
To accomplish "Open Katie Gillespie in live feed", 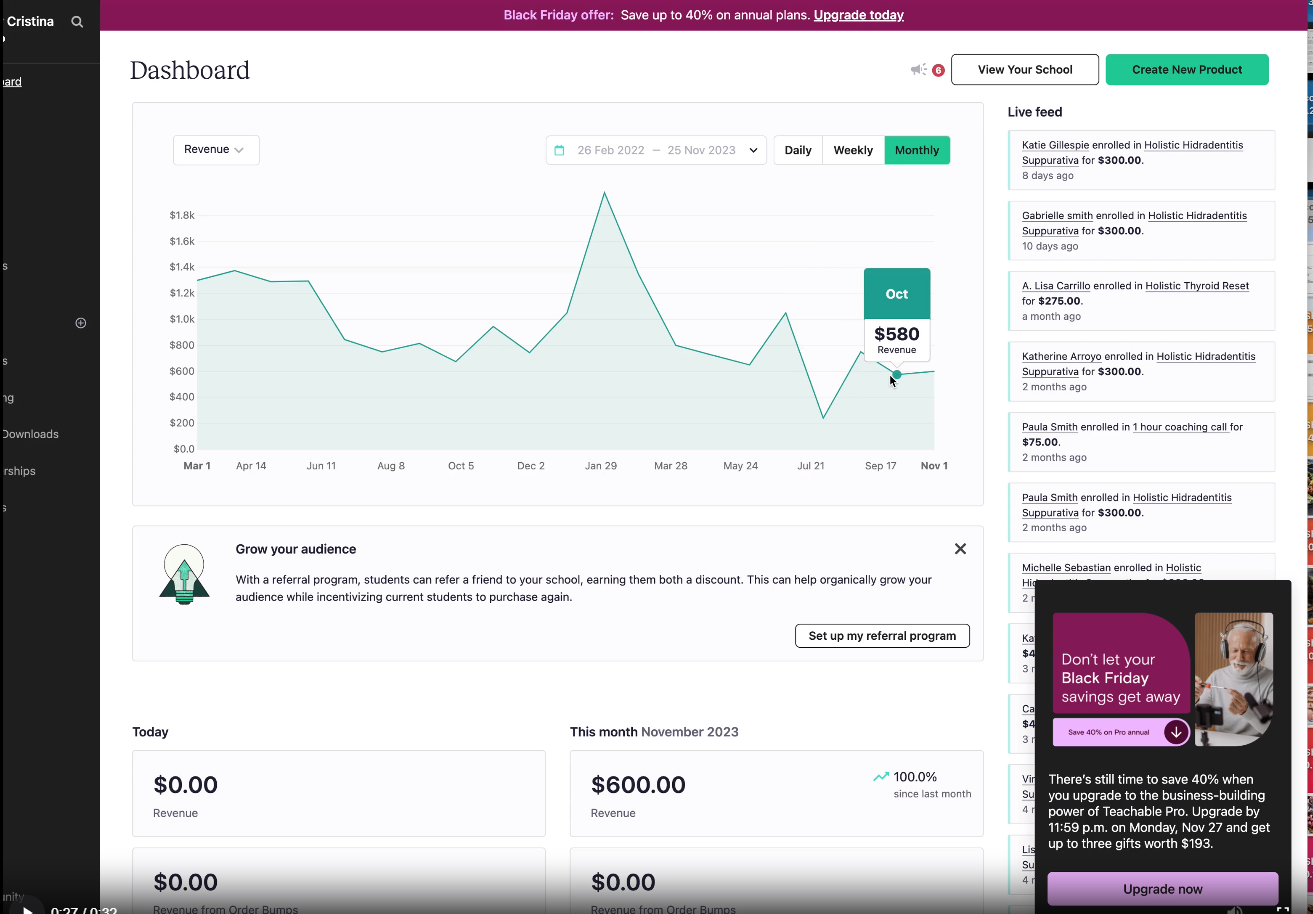I will point(1055,145).
